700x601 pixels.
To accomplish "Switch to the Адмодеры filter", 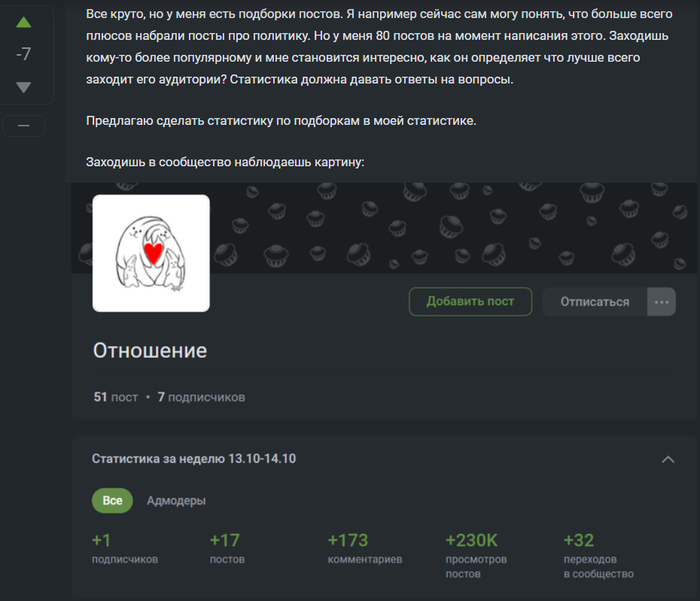I will coord(176,501).
